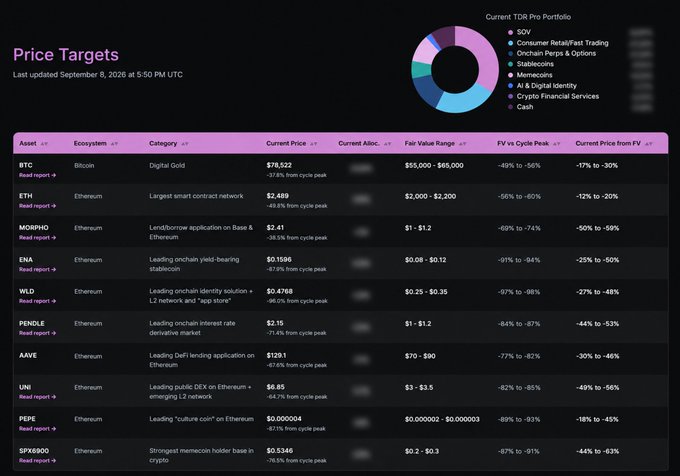Click Onchain Perps & Options legend label
The height and width of the screenshot is (476, 680).
[556, 53]
